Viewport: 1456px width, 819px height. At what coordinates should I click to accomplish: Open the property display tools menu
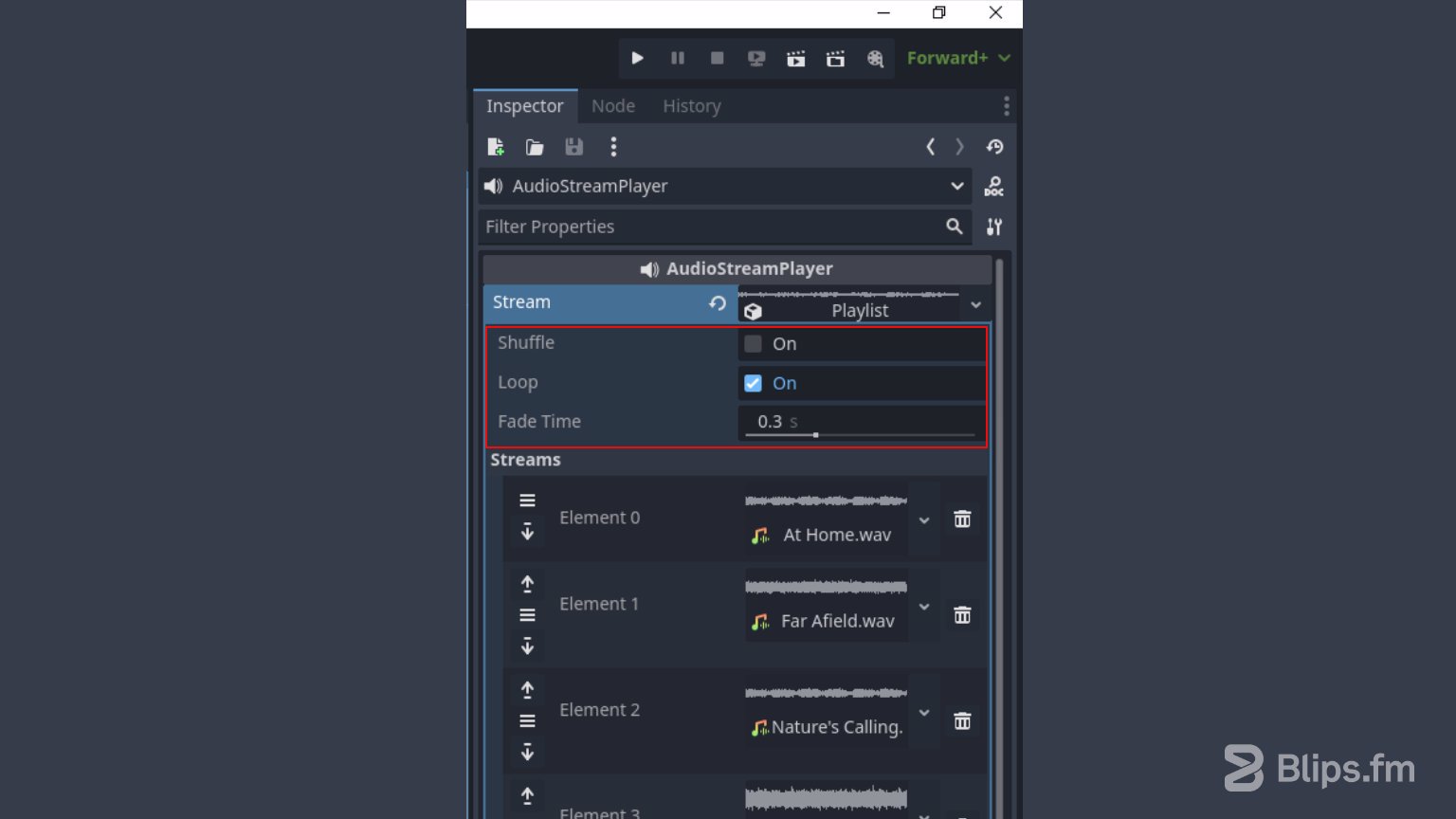pyautogui.click(x=993, y=227)
